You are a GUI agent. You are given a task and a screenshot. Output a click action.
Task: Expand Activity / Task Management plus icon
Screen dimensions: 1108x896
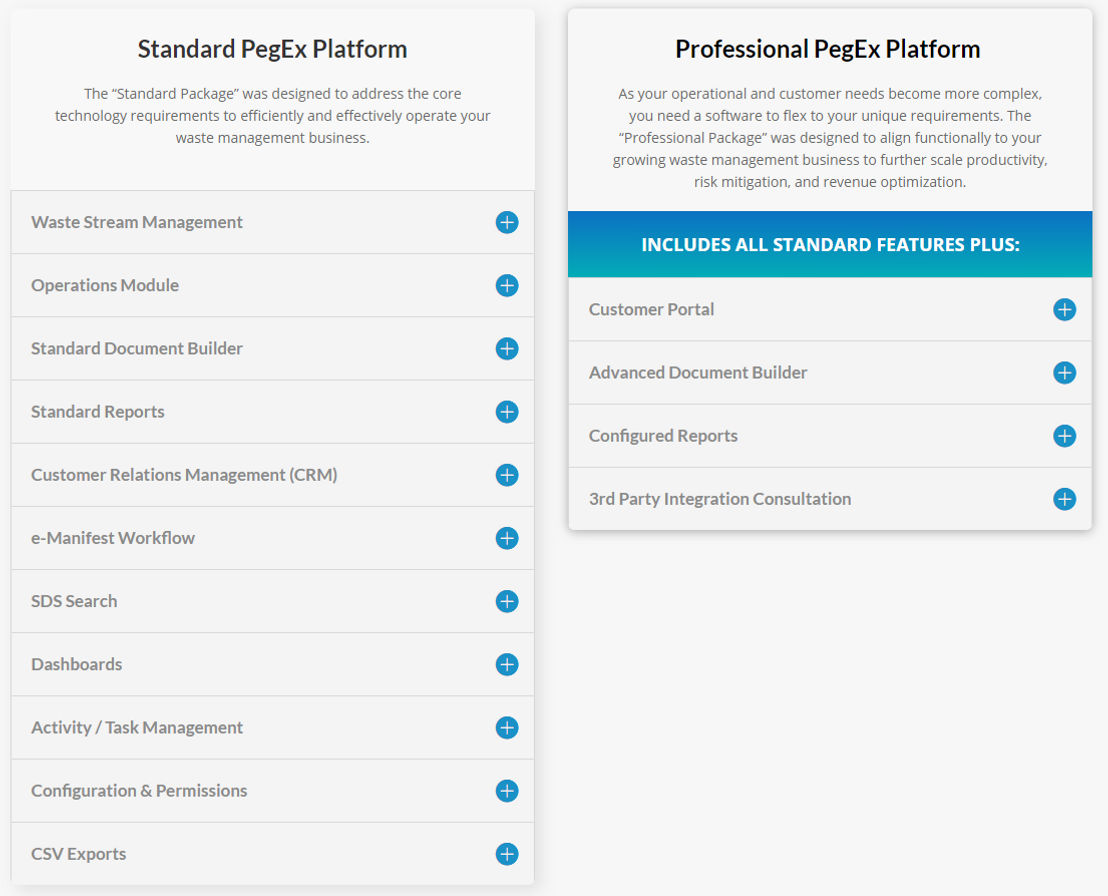pos(507,728)
